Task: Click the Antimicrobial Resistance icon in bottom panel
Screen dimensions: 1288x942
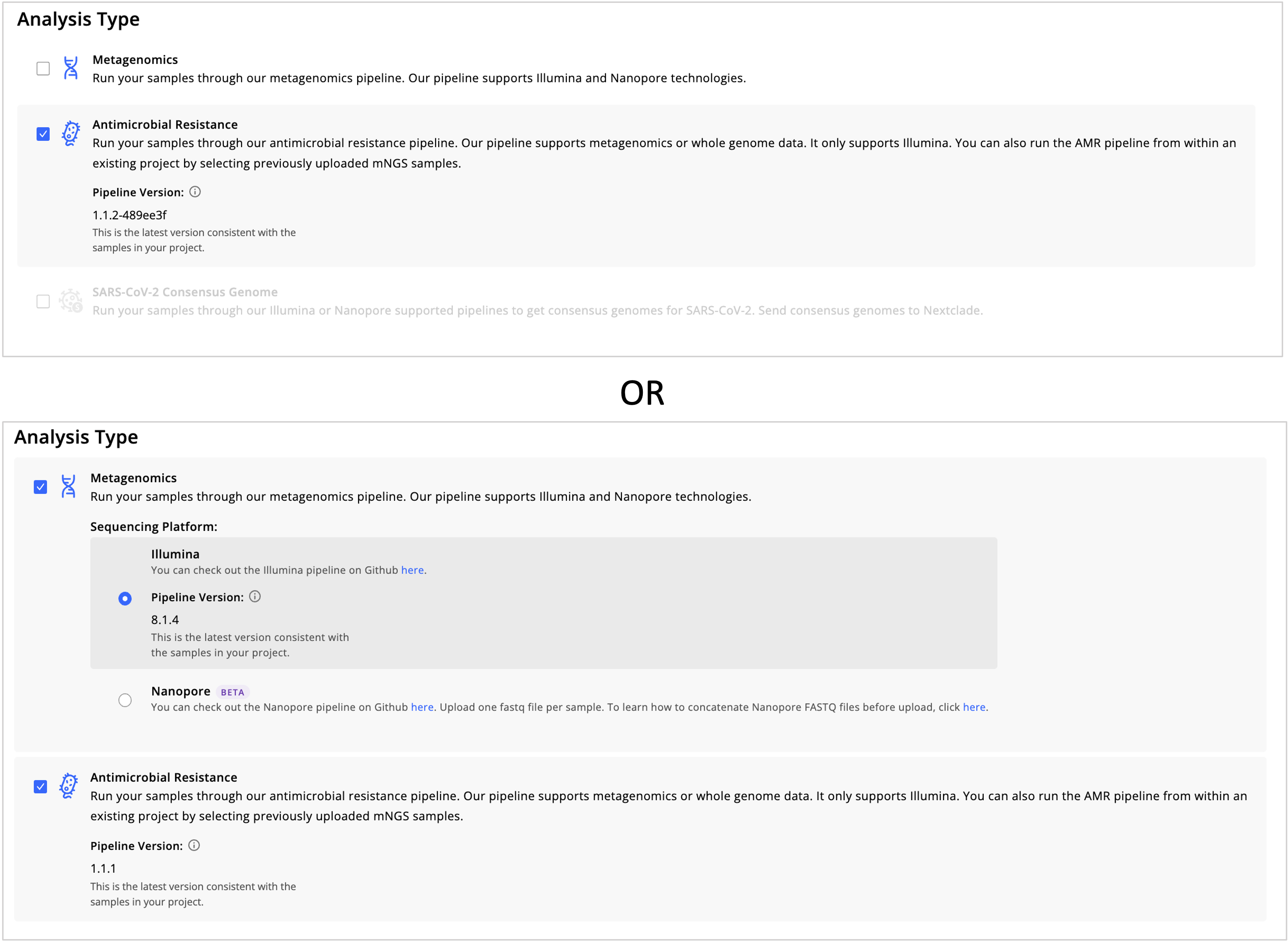Action: (68, 786)
